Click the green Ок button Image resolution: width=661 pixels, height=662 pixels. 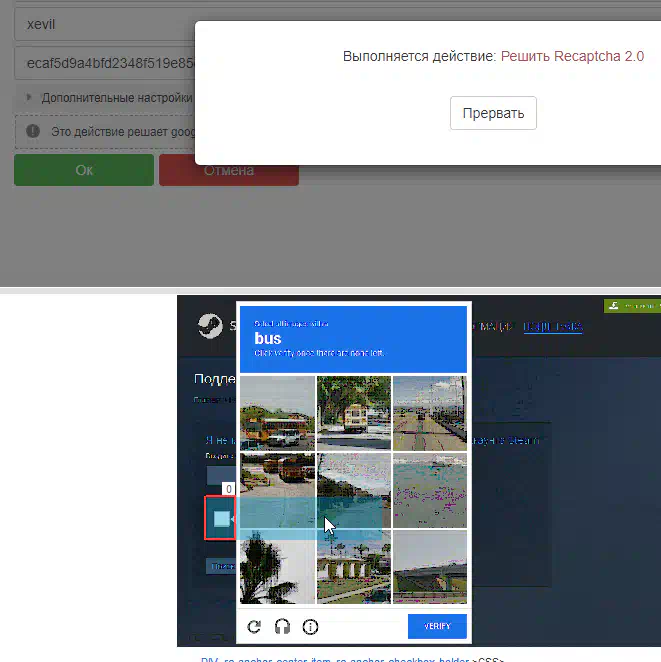tap(84, 170)
